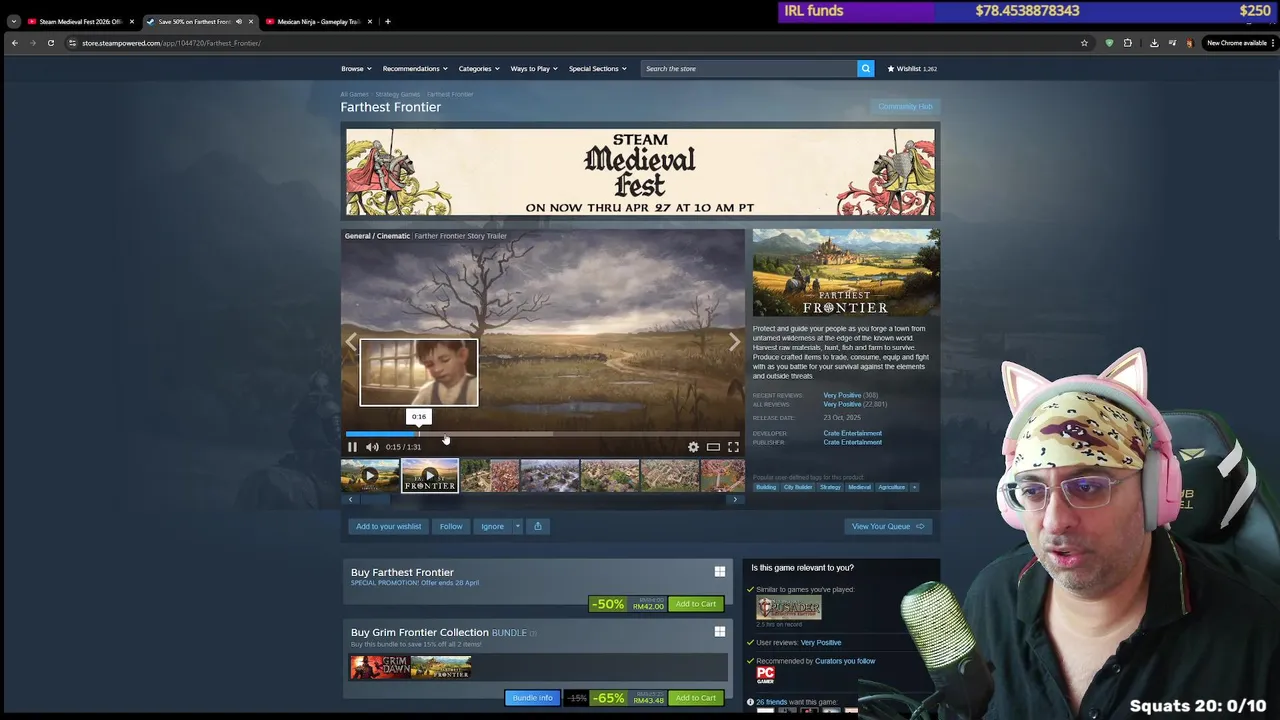Open the snowy town screenshot thumbnail
Image resolution: width=1280 pixels, height=720 pixels.
[x=550, y=476]
